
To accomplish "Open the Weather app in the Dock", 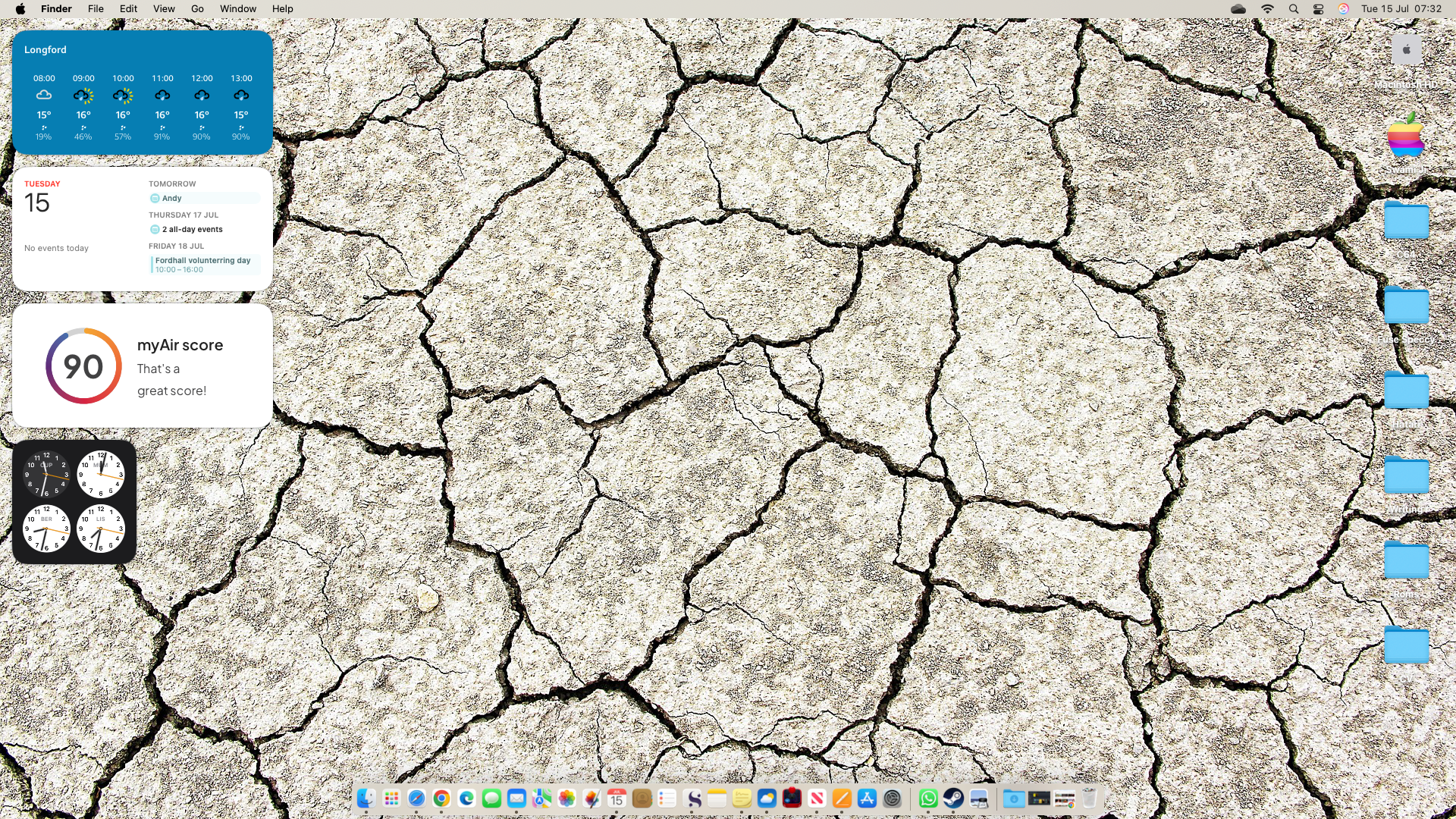I will point(767,798).
